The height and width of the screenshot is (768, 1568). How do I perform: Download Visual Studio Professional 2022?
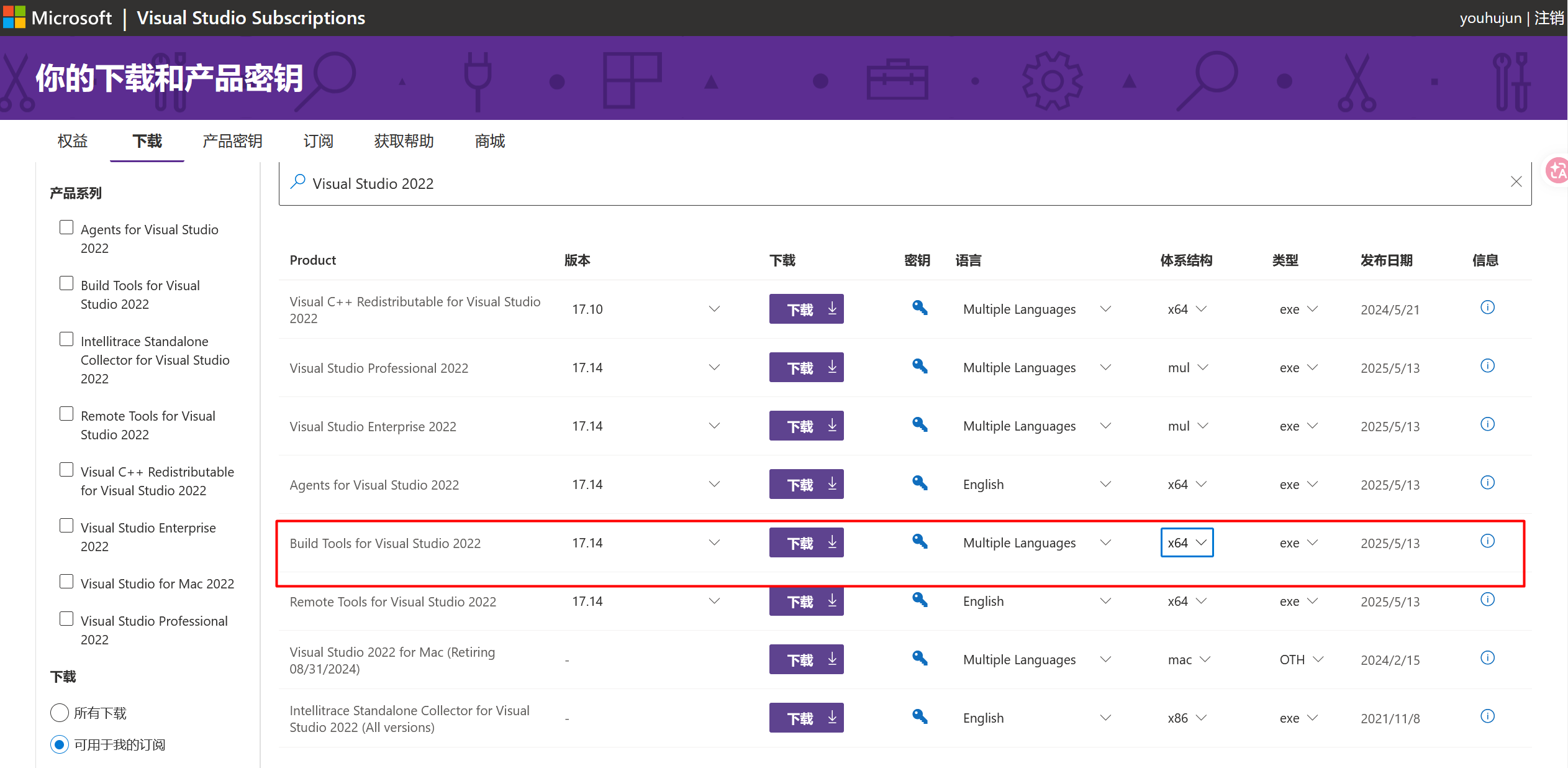[x=806, y=367]
